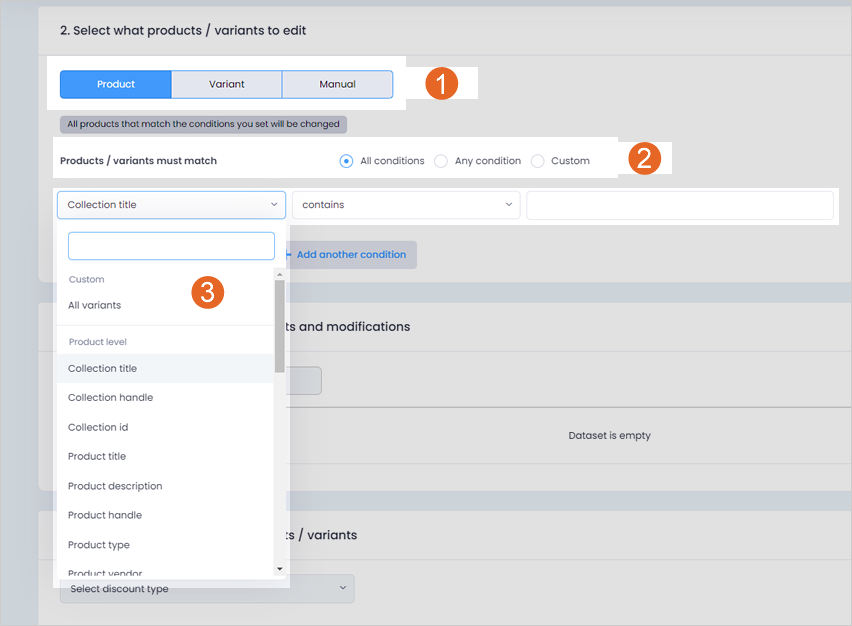Select the Product tab button
The height and width of the screenshot is (626, 852).
116,84
